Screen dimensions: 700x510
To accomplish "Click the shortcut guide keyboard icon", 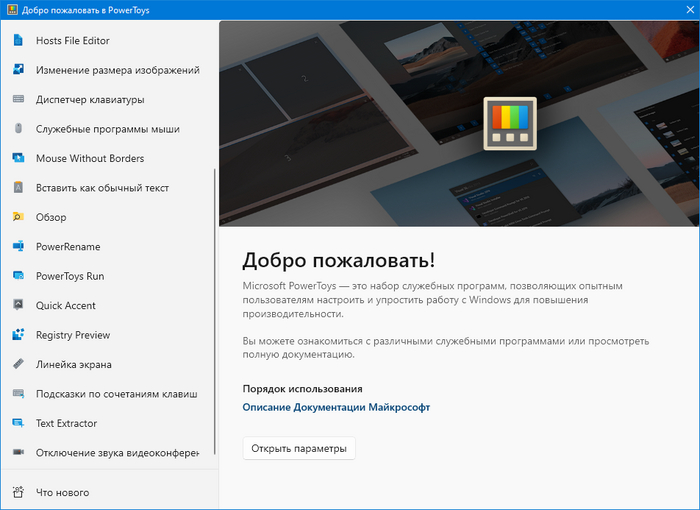I will click(x=18, y=393).
